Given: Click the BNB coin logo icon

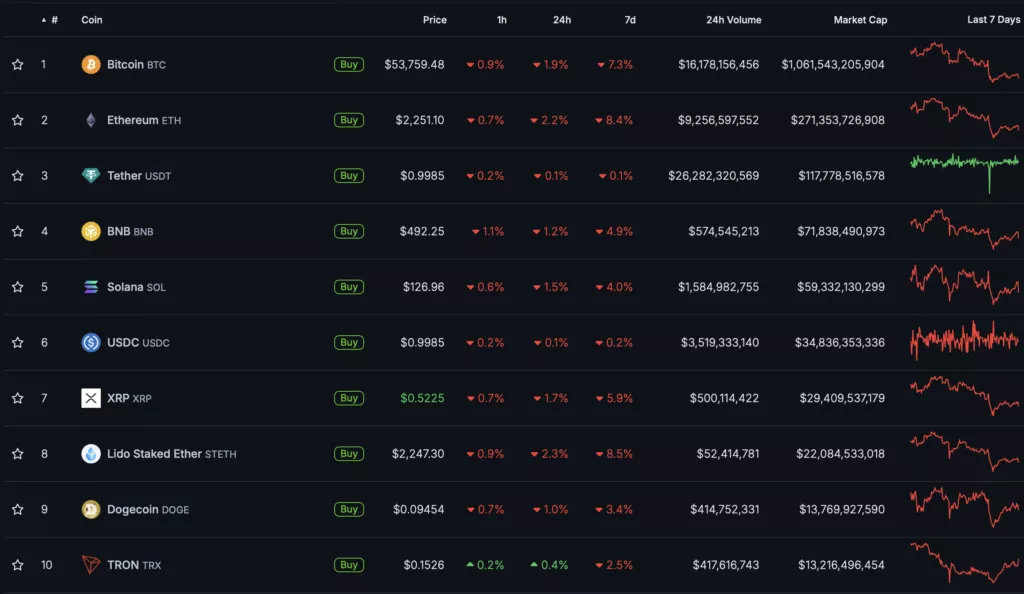Looking at the screenshot, I should tap(91, 231).
